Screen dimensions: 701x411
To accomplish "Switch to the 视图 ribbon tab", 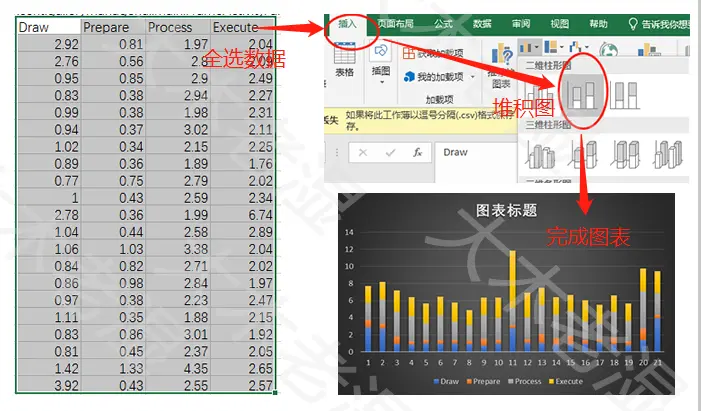I will tap(559, 24).
